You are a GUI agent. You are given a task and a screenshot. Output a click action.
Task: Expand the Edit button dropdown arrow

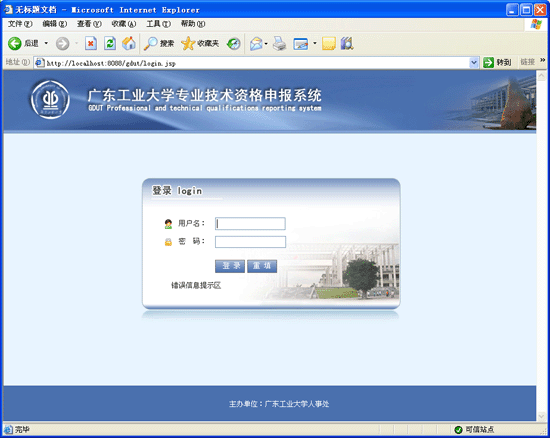pyautogui.click(x=315, y=43)
